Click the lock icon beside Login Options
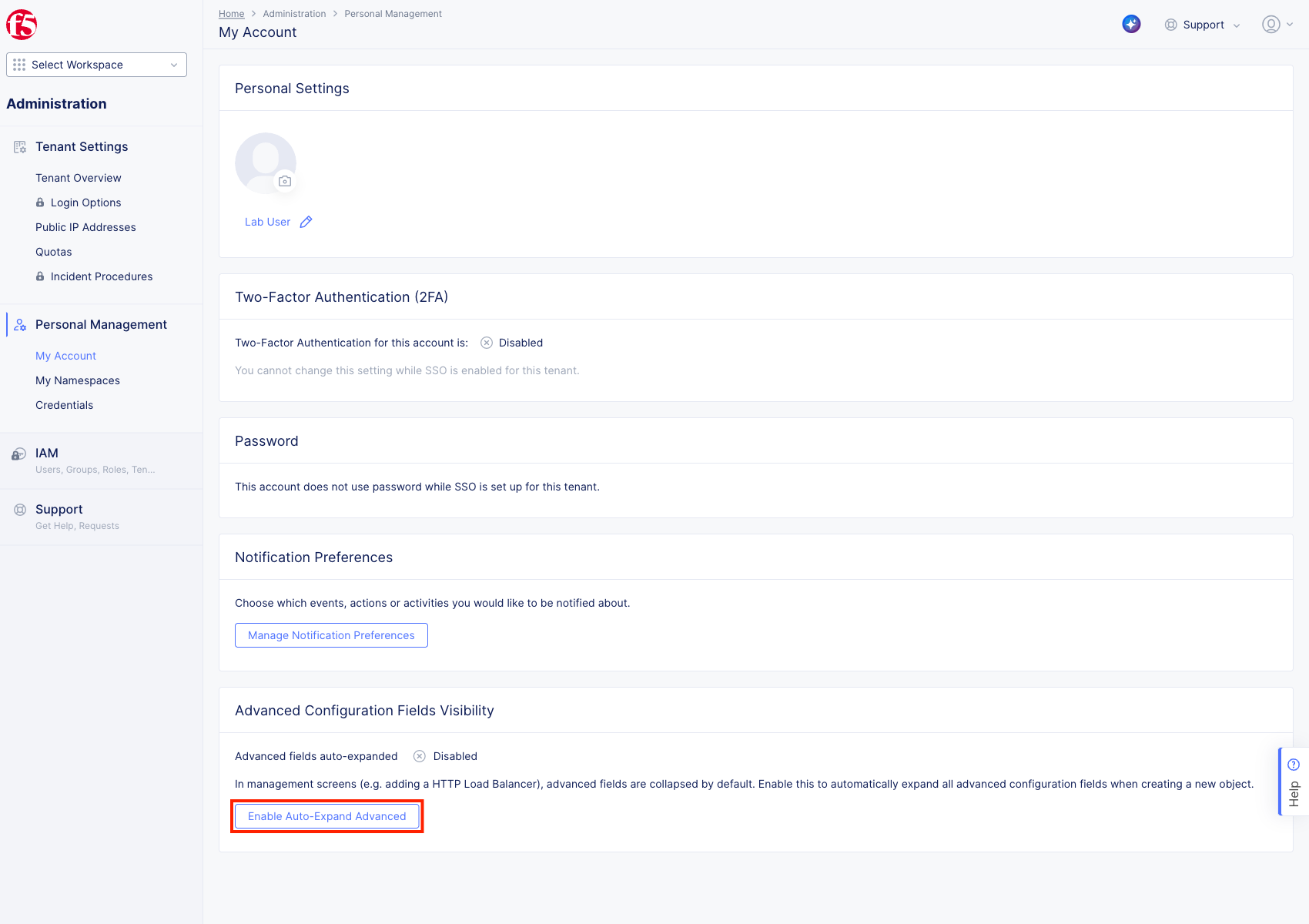The width and height of the screenshot is (1309, 924). (40, 203)
